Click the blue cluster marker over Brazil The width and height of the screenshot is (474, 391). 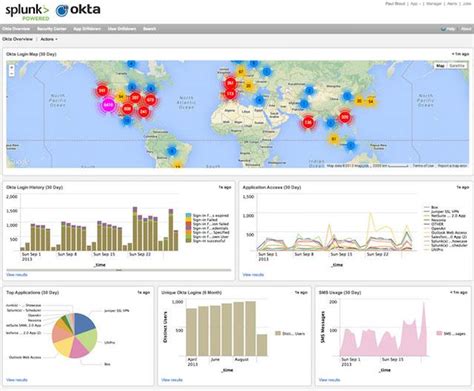pos(172,151)
